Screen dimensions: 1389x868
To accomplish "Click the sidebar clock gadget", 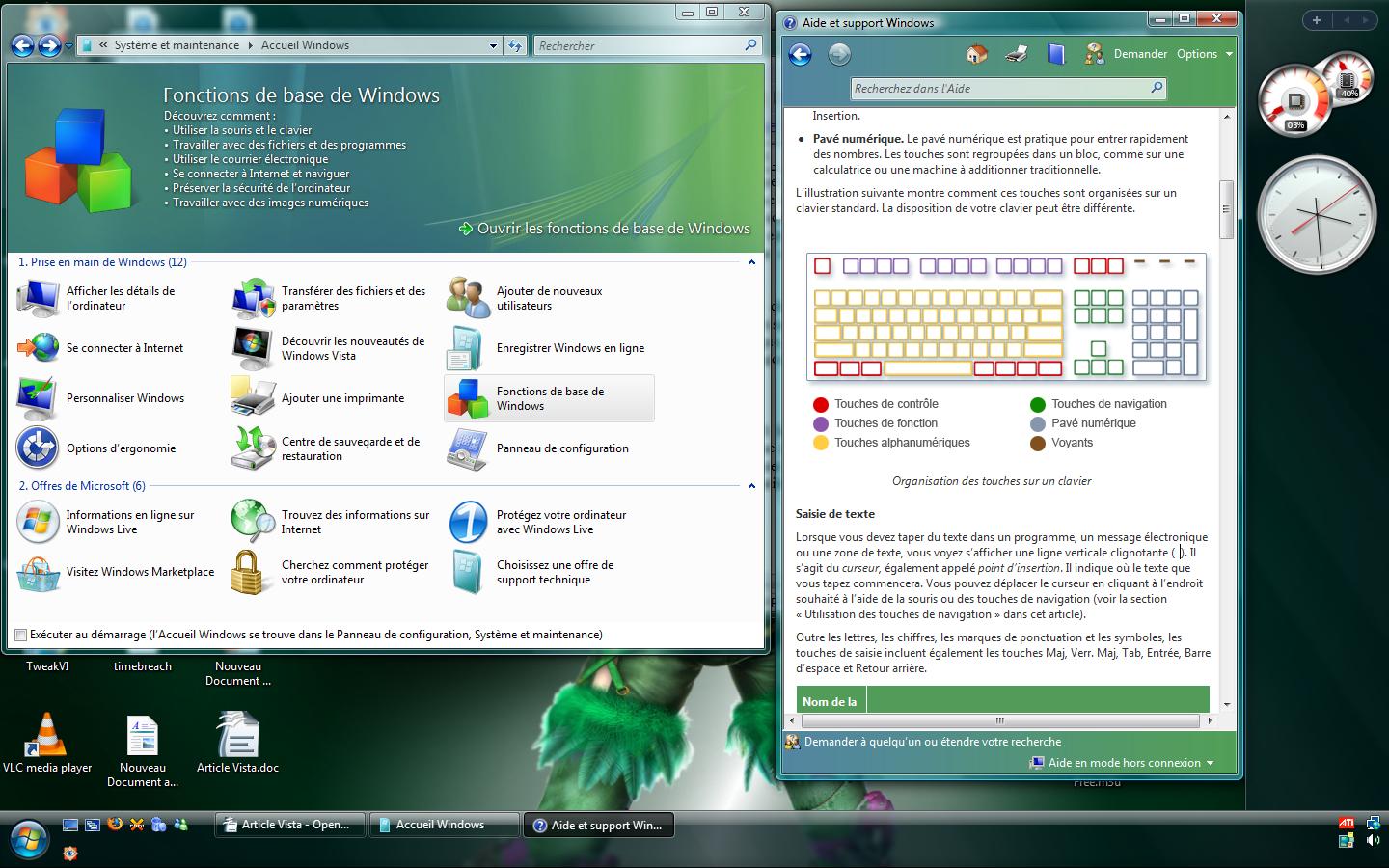I will [x=1318, y=215].
